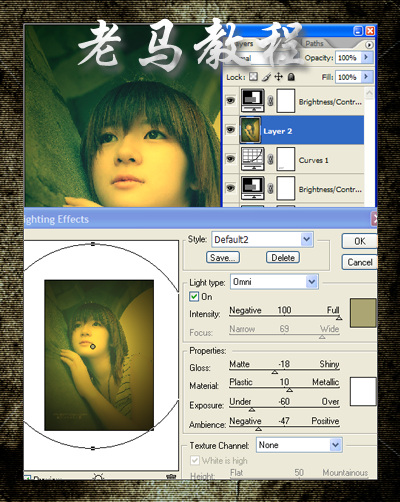Viewport: 400px width, 502px height.
Task: Click top Brightness/Contrast layer mask thumbnail
Action: coord(286,100)
